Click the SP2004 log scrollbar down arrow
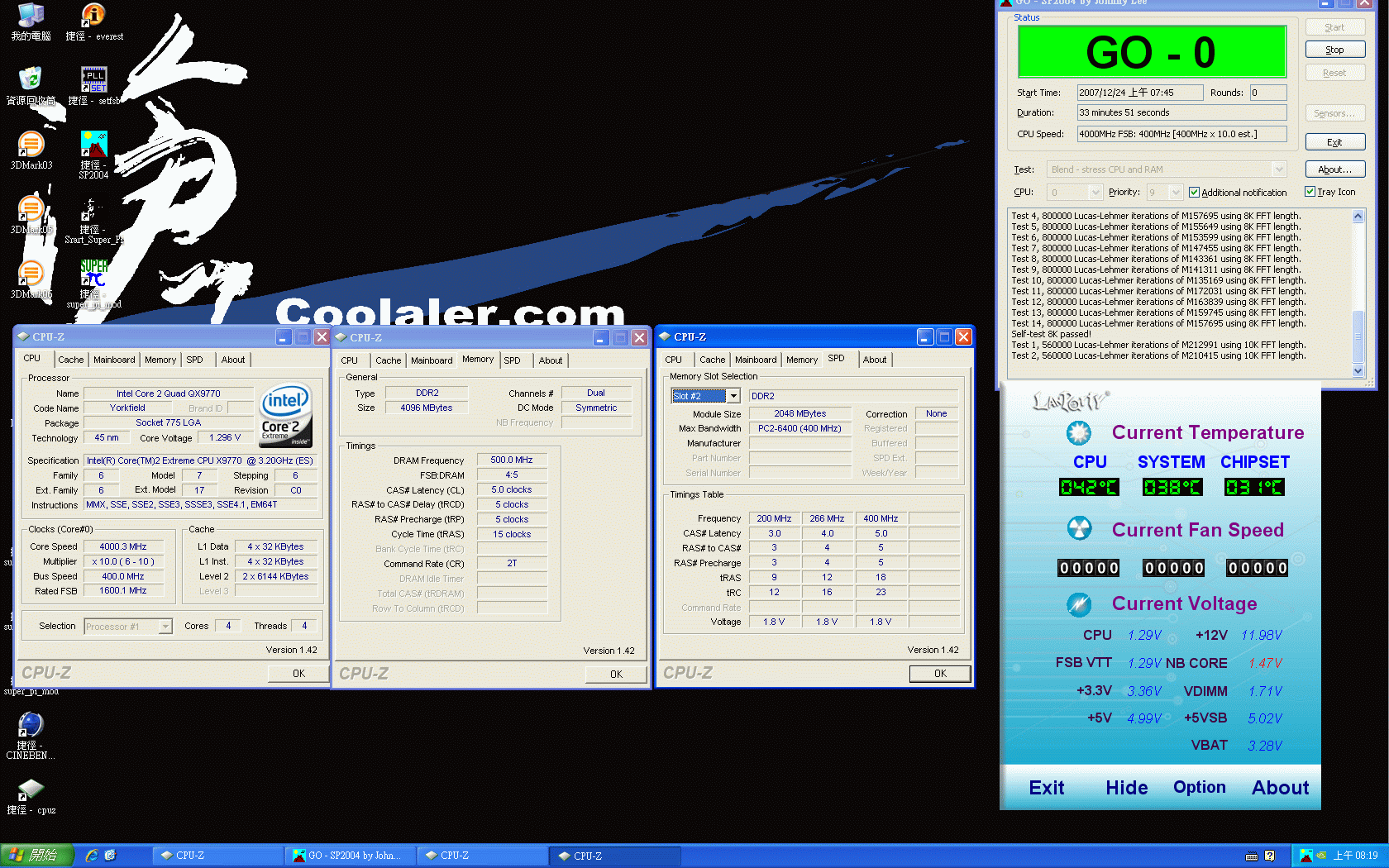Viewport: 1389px width, 868px height. 1358,371
